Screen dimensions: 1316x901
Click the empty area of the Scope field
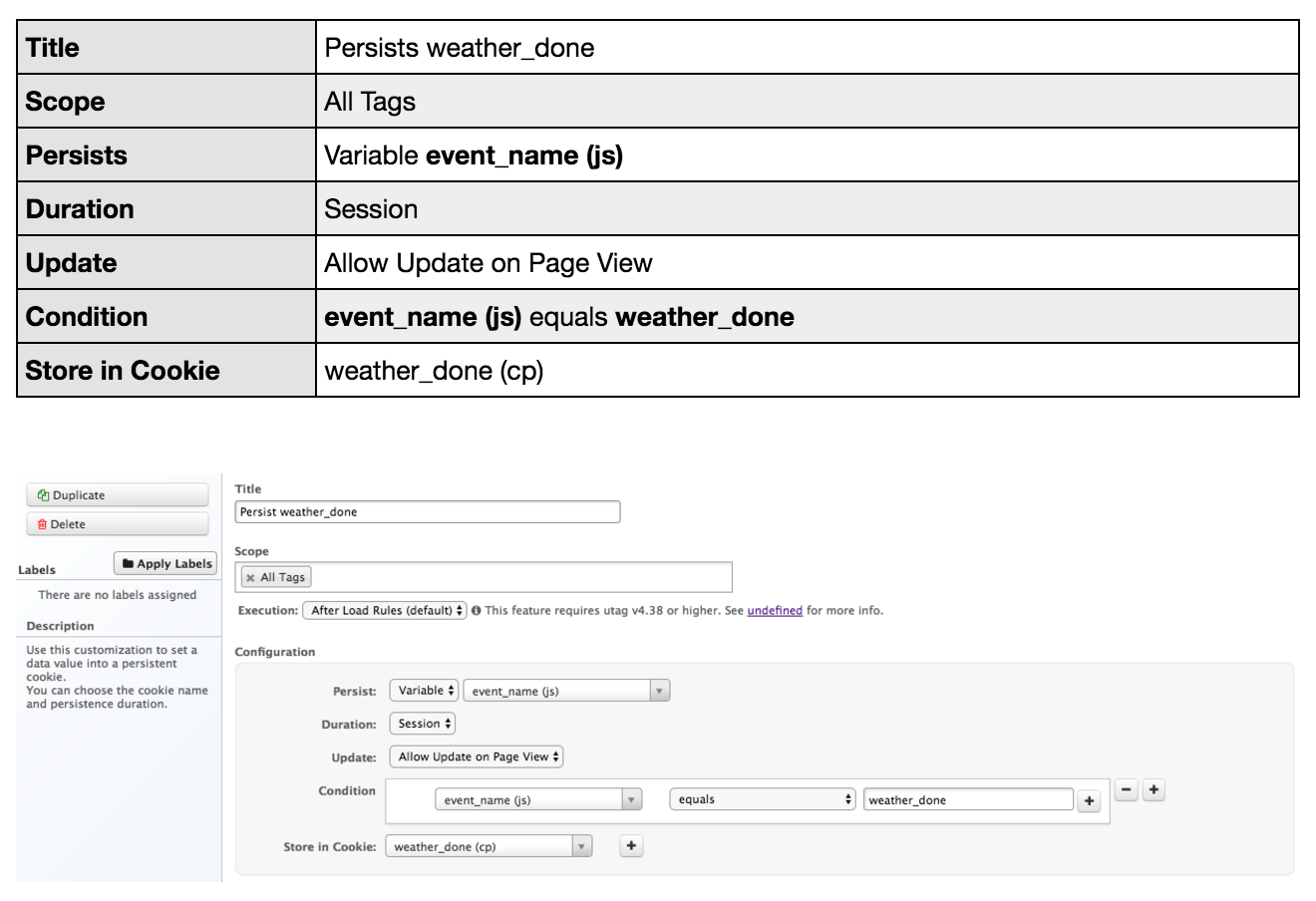[x=518, y=578]
